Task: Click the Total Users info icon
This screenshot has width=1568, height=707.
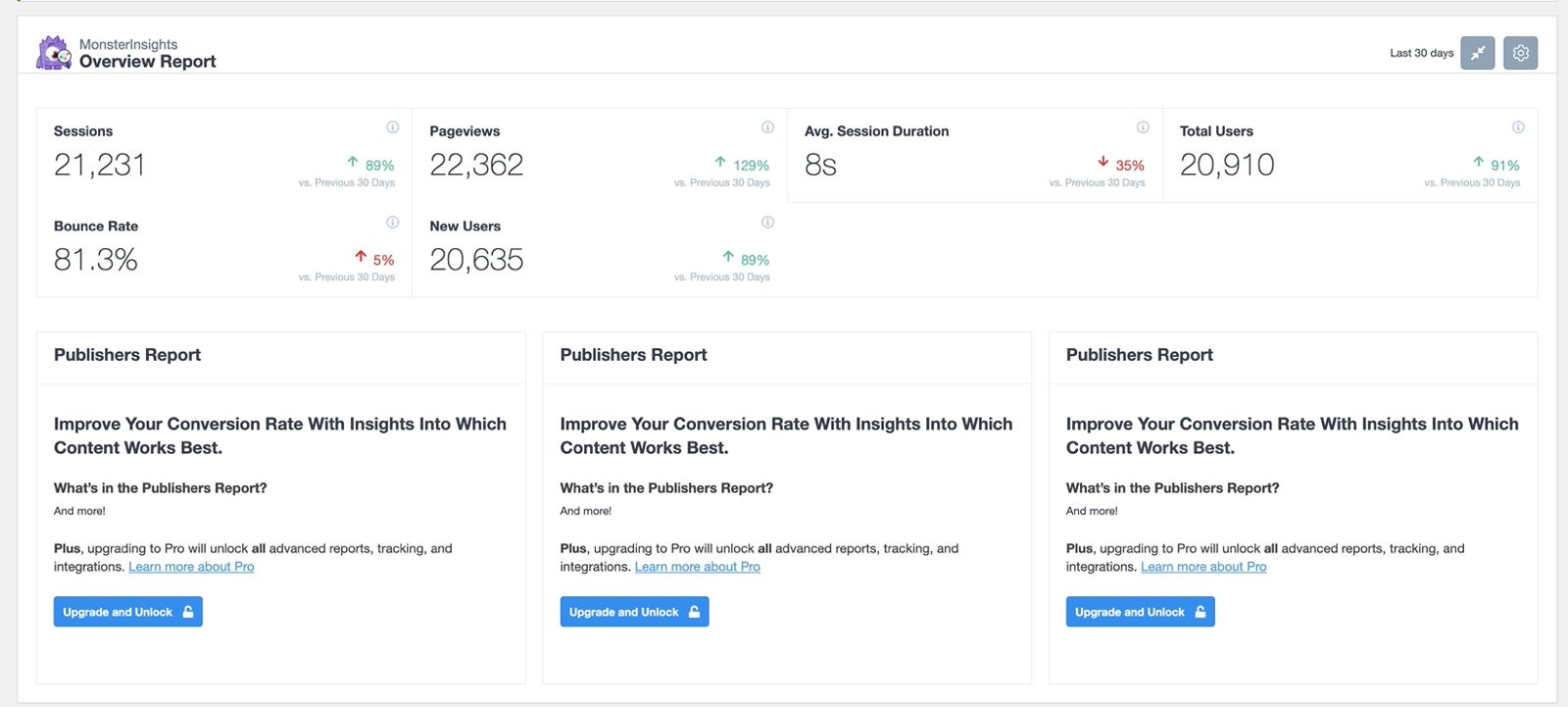Action: 1518,127
